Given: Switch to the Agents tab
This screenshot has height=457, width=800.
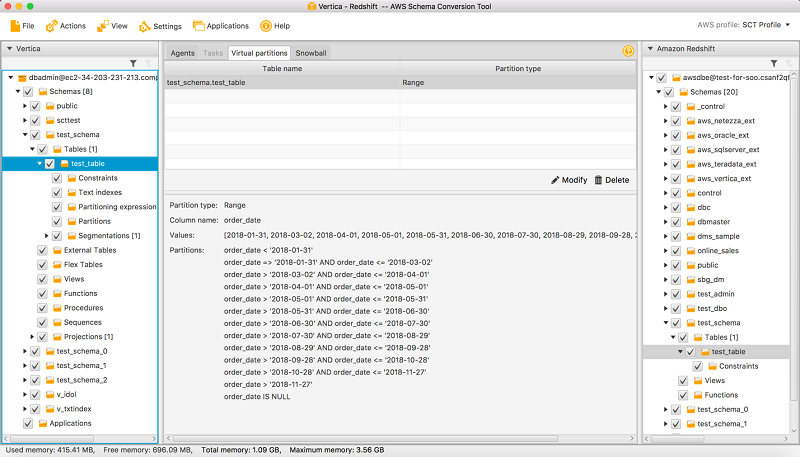Looking at the screenshot, I should click(182, 53).
